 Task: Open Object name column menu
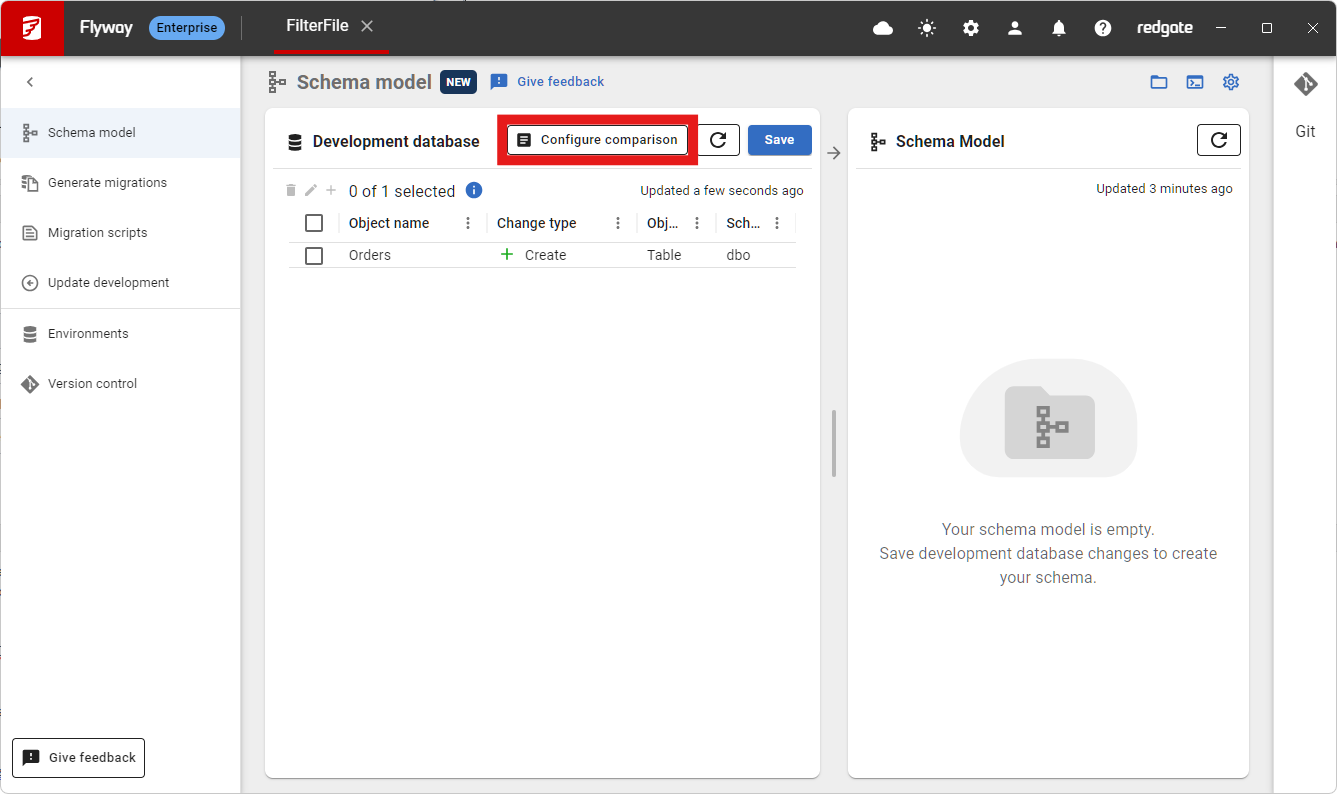coord(468,223)
